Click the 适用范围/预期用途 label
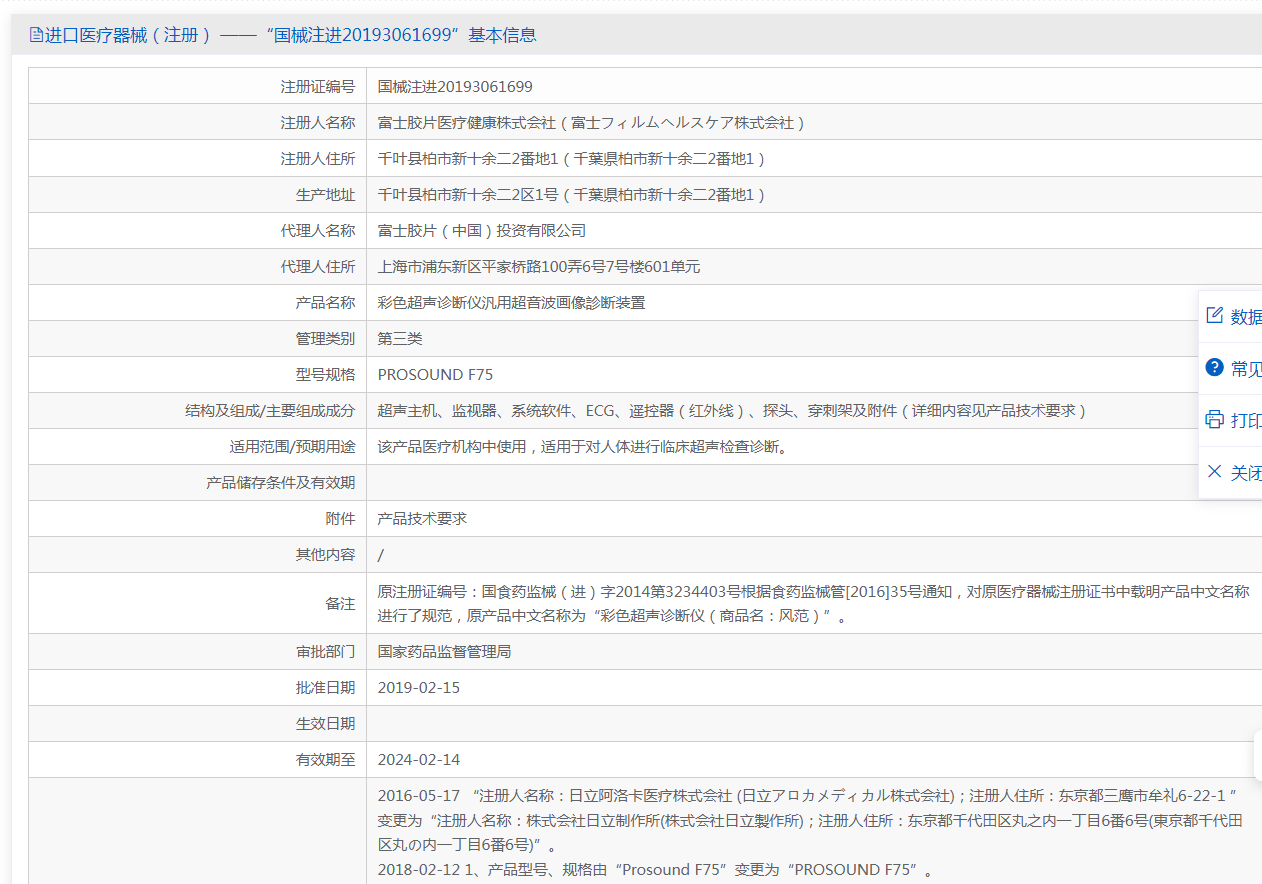 pyautogui.click(x=292, y=447)
